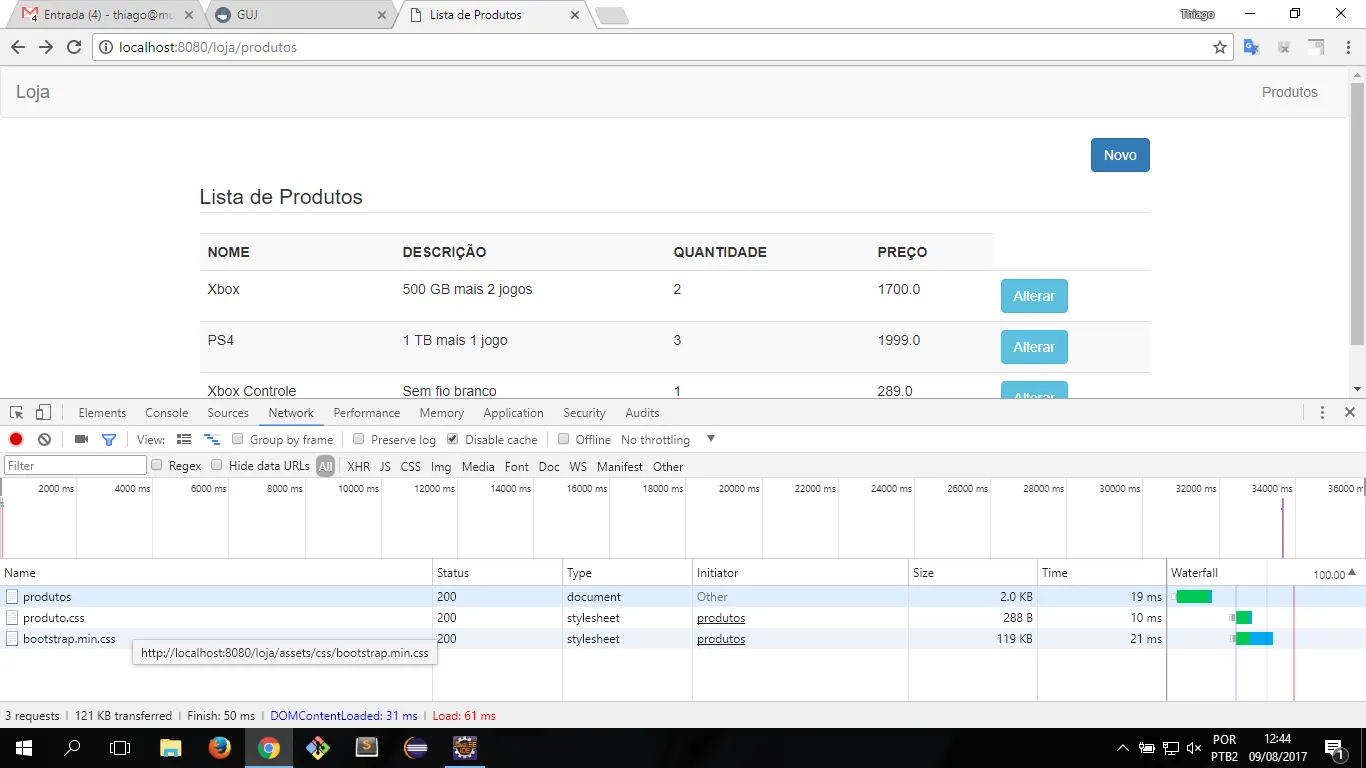Click the DevTools inspect element picker icon

coord(17,413)
